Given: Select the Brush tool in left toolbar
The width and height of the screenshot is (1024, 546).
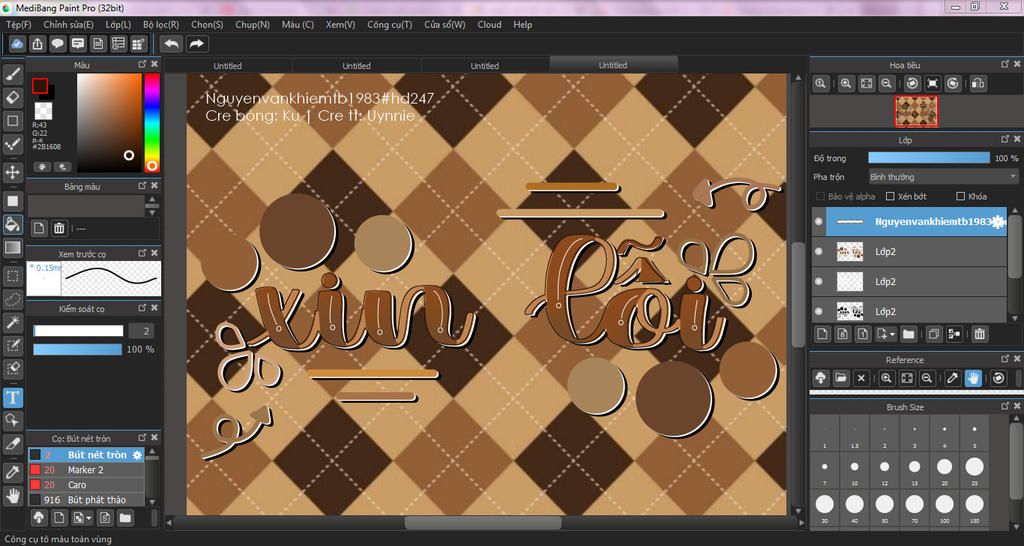Looking at the screenshot, I should [x=13, y=74].
